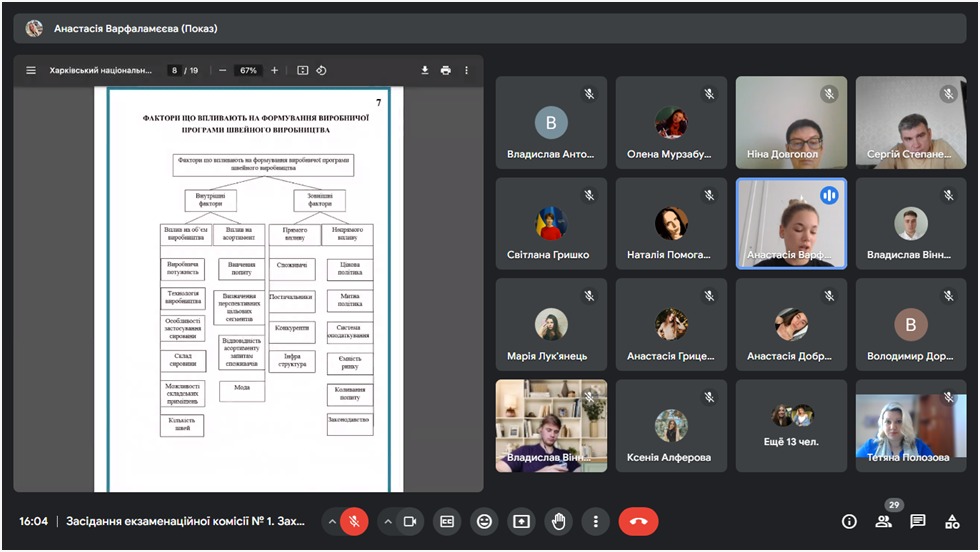Print the PDF document

[446, 71]
